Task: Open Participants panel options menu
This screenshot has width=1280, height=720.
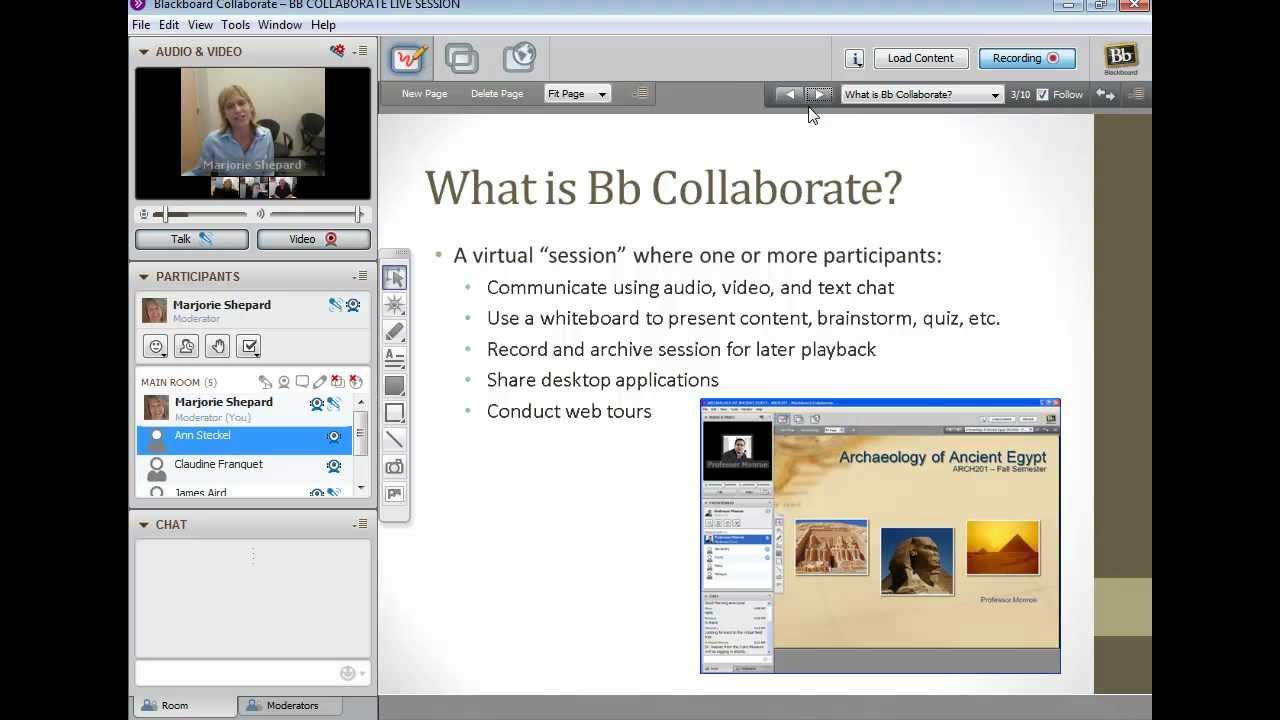Action: click(360, 276)
